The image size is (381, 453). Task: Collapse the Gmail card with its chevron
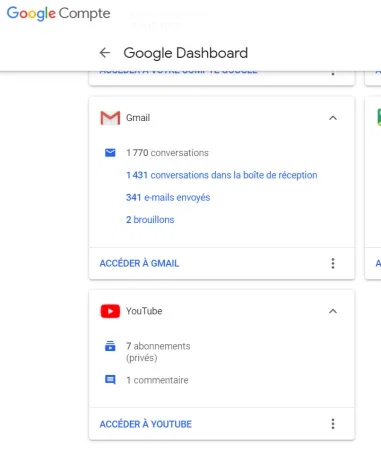point(333,118)
